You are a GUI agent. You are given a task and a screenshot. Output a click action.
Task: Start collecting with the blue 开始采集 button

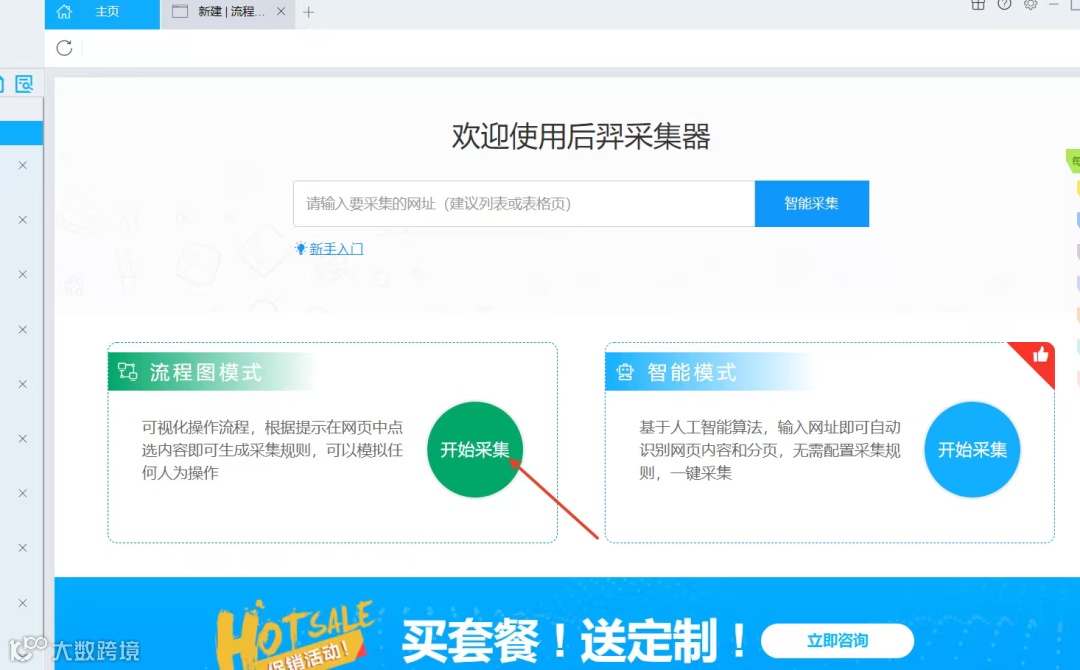(972, 450)
